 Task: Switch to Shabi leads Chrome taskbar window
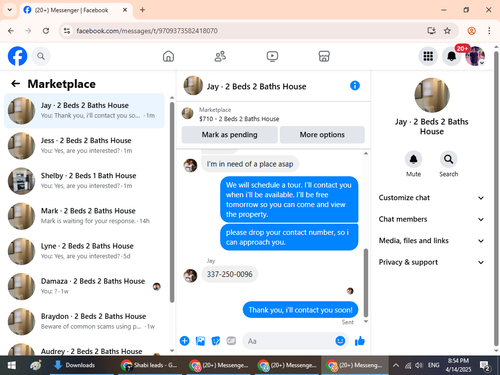[x=150, y=365]
